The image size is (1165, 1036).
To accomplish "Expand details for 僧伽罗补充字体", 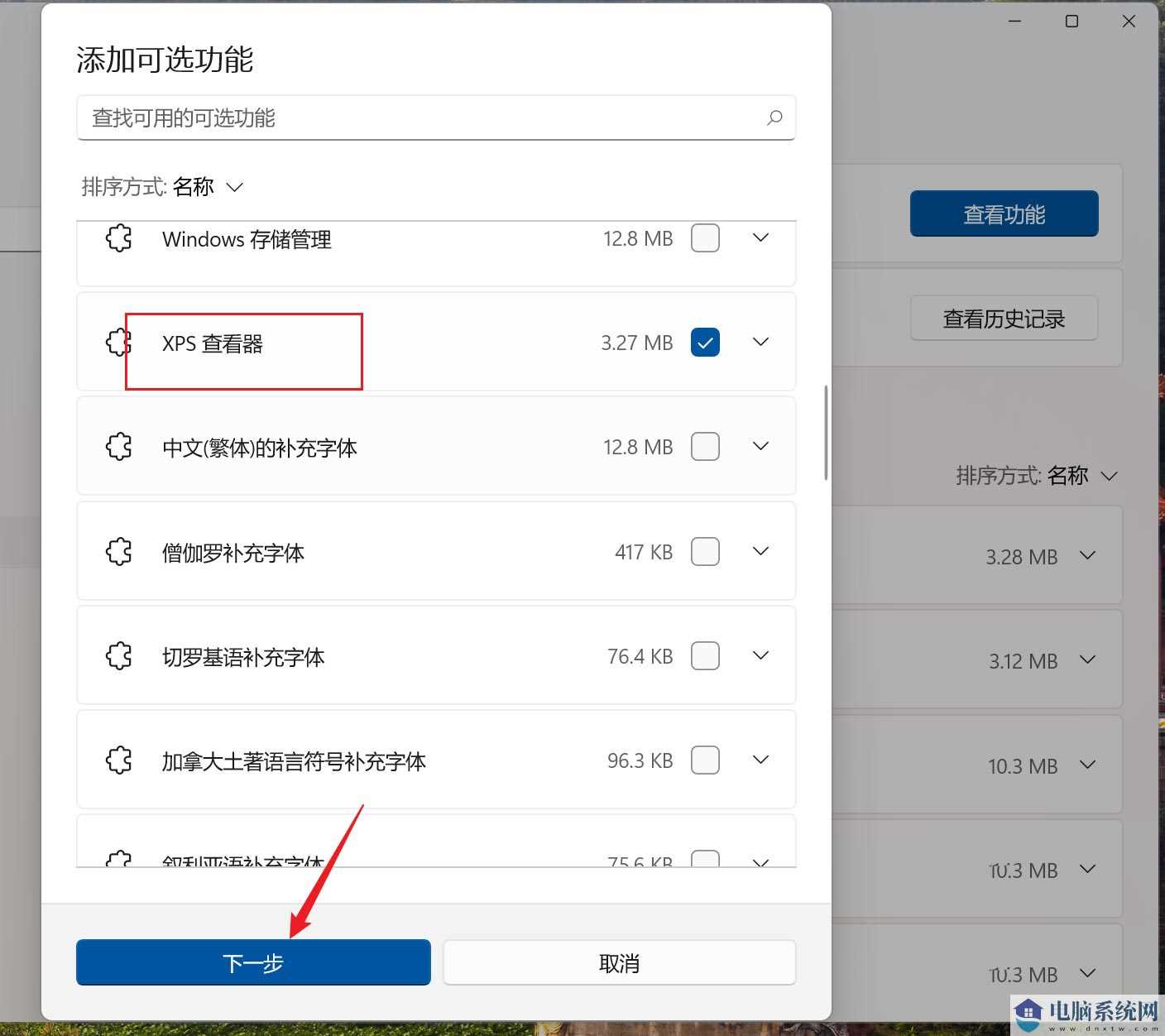I will click(761, 551).
